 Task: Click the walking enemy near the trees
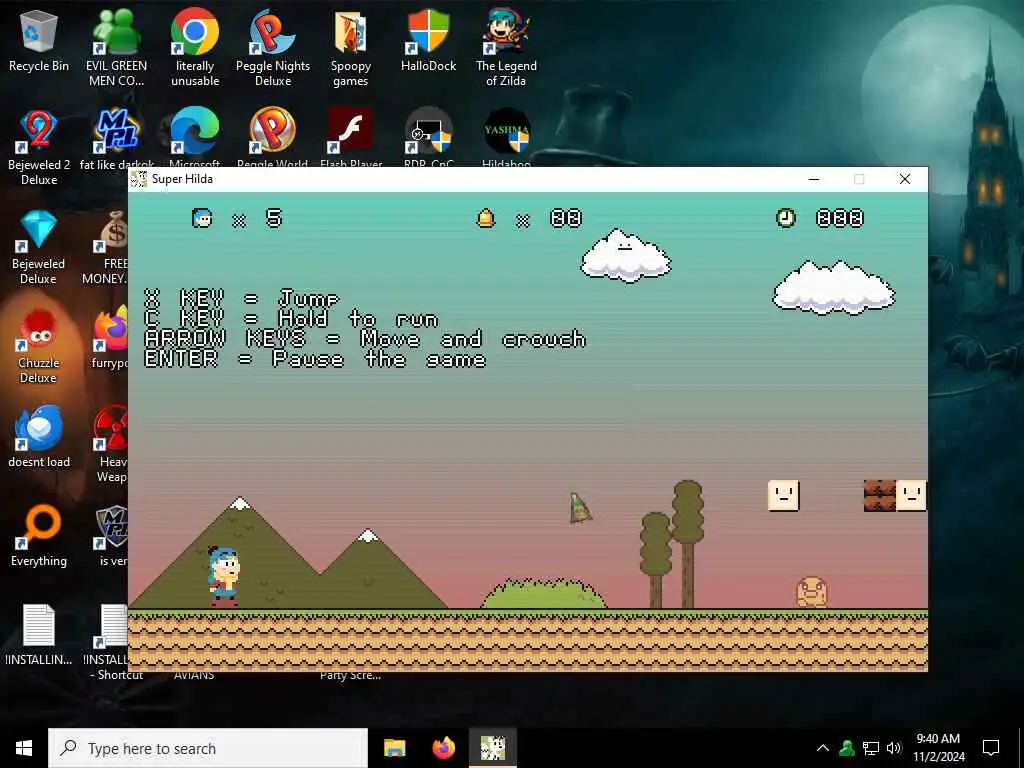(x=812, y=592)
